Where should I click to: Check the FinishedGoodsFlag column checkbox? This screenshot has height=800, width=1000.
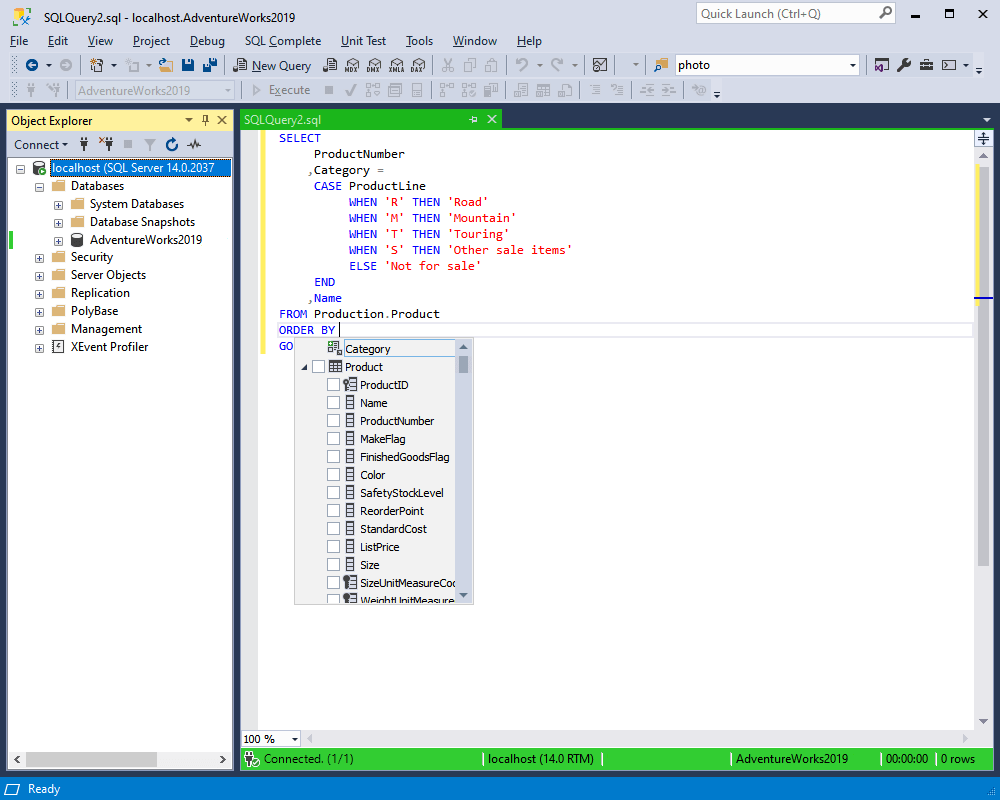click(x=333, y=457)
